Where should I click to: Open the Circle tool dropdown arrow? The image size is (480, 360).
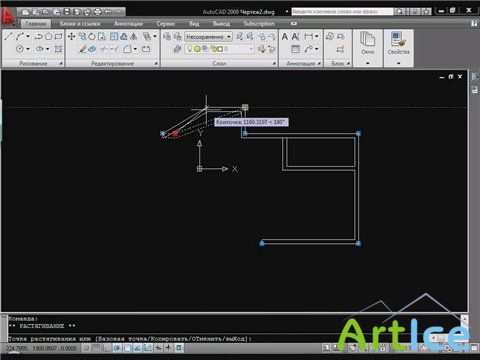click(x=28, y=49)
